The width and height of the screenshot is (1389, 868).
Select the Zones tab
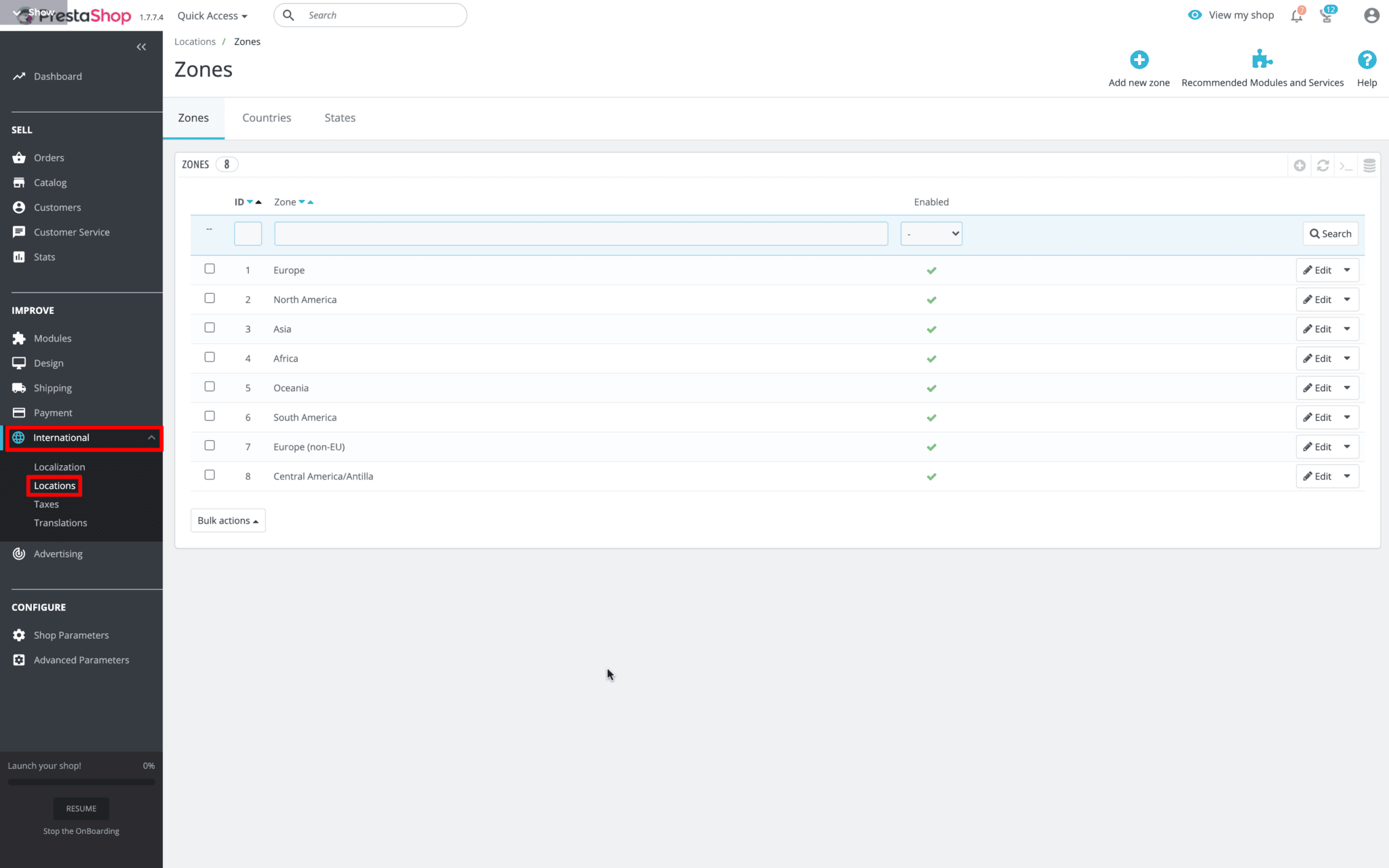[193, 118]
